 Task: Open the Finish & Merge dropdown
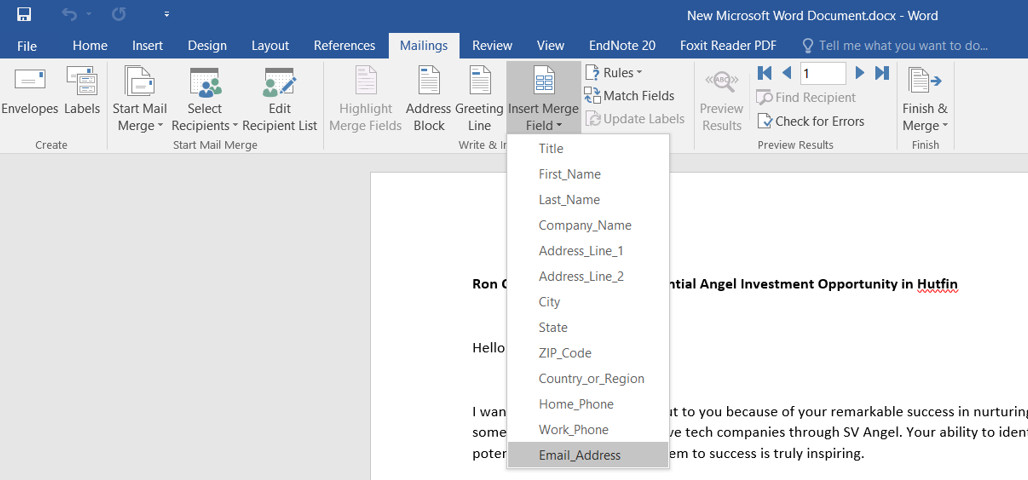pyautogui.click(x=925, y=117)
